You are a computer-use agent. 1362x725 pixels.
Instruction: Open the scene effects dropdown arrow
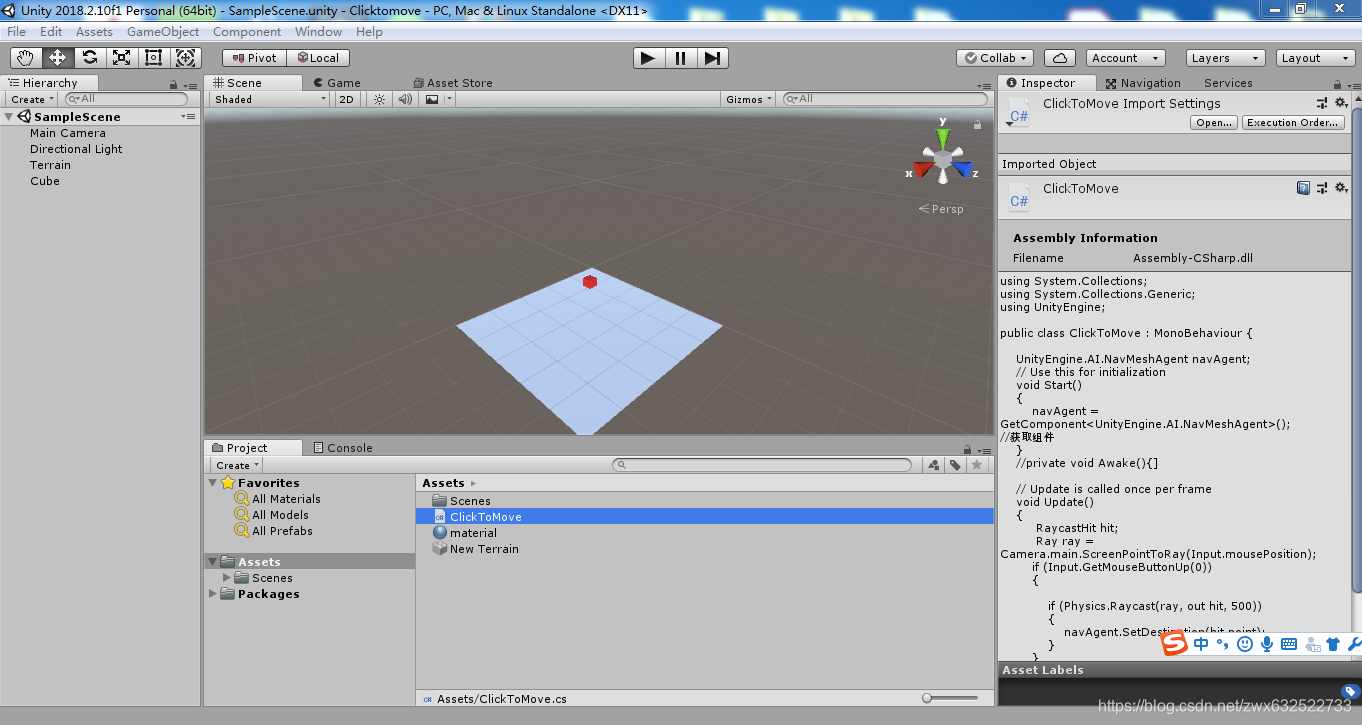[x=449, y=99]
